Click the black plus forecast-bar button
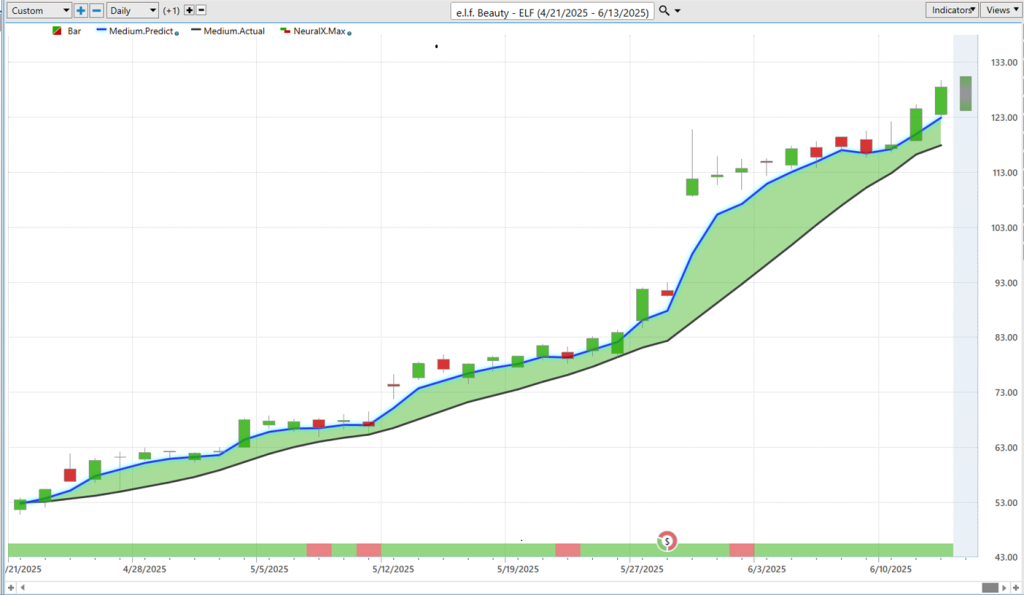 click(189, 10)
